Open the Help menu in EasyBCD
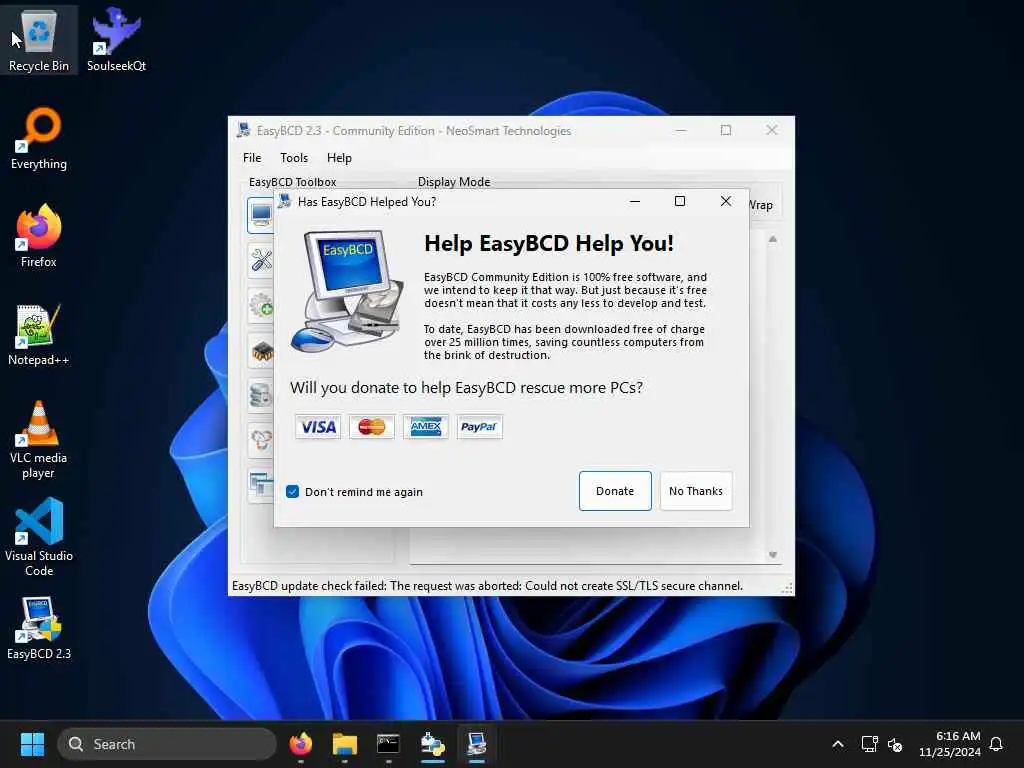The image size is (1024, 768). coord(339,158)
